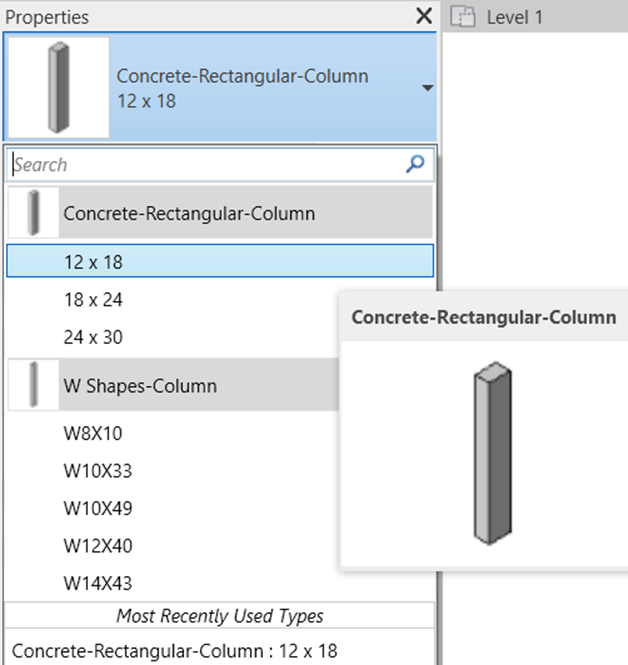This screenshot has height=665, width=628.
Task: Click the column preview image in the Type Selector
Action: [59, 87]
